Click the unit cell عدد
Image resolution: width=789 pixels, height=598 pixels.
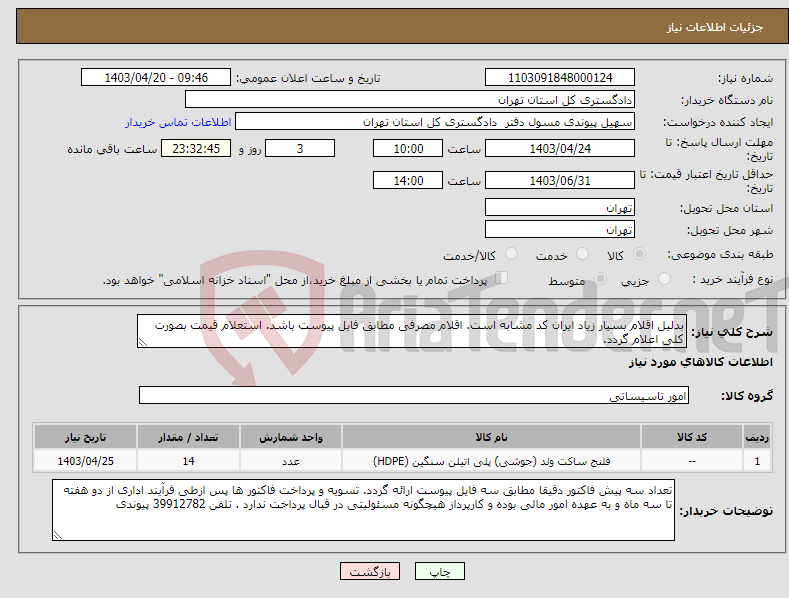291,461
